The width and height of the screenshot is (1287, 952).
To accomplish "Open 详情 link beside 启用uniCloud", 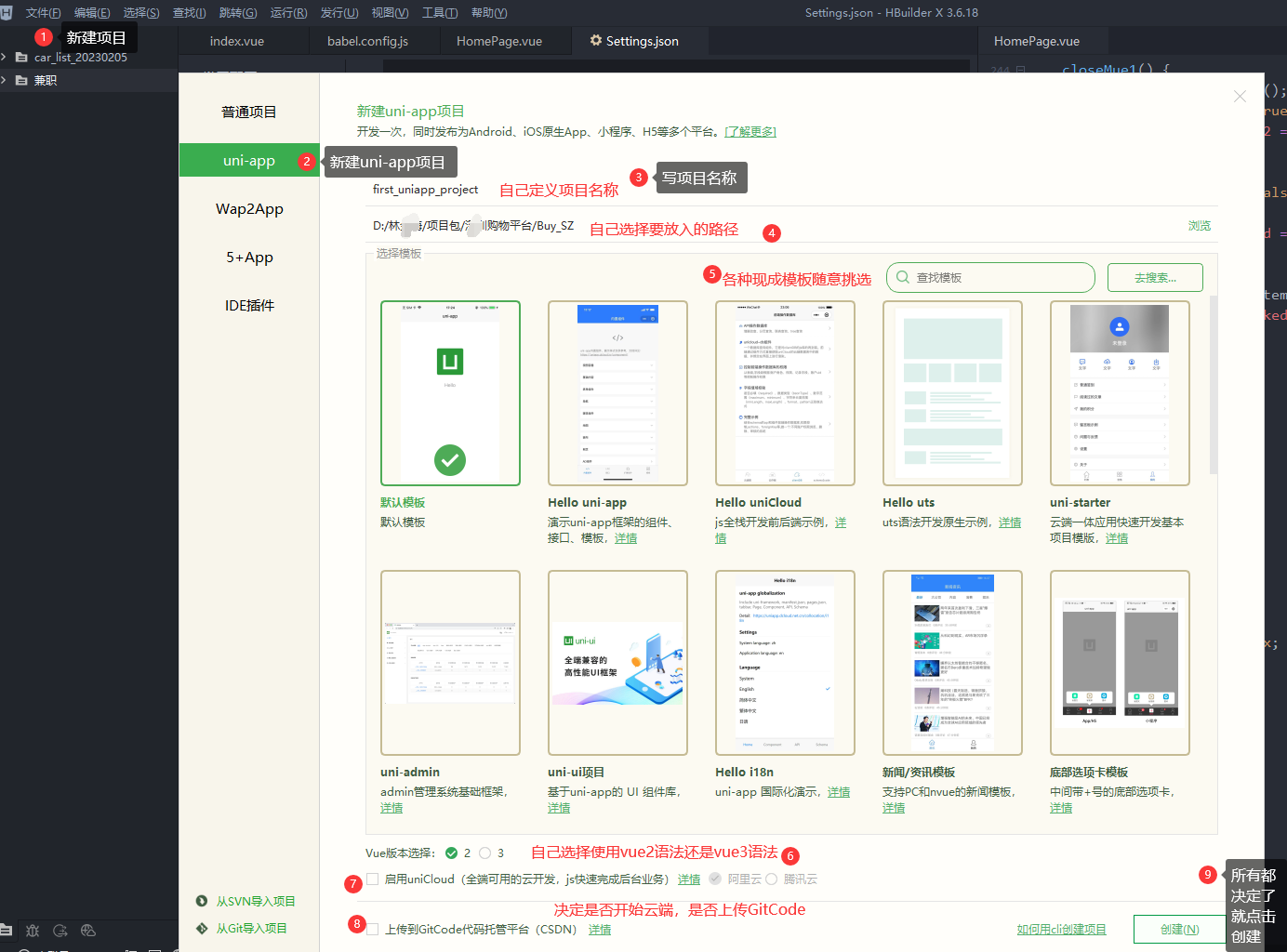I will pyautogui.click(x=689, y=879).
